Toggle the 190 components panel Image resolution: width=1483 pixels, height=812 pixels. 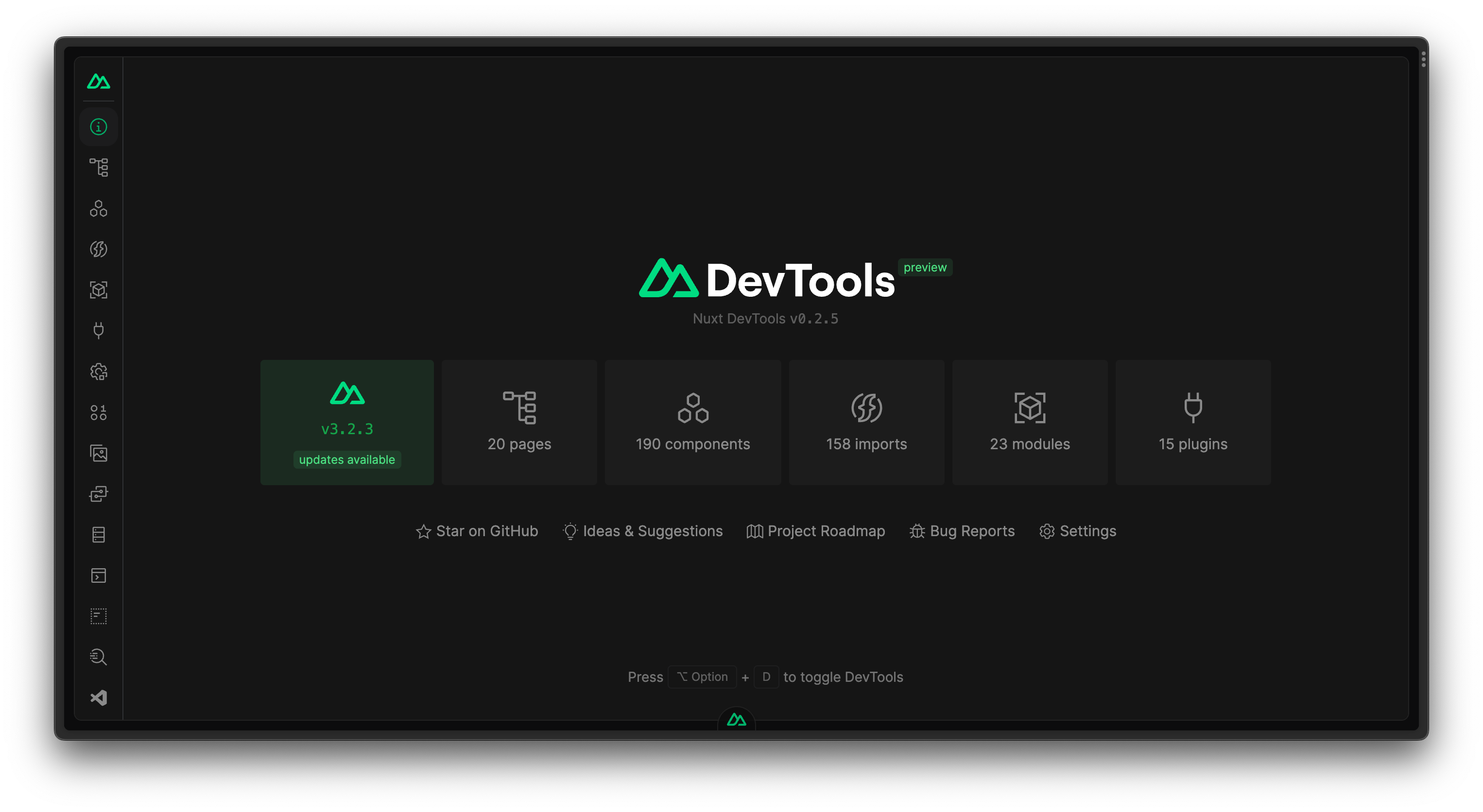(692, 422)
